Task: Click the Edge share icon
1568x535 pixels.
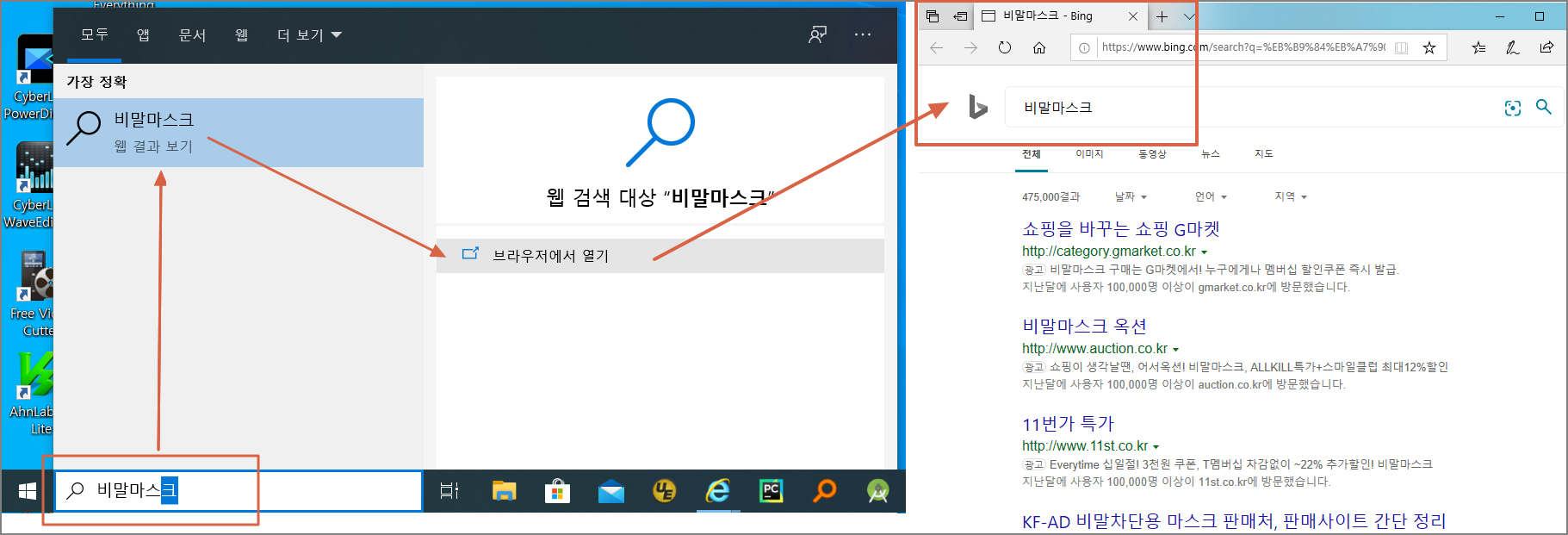Action: 1546,47
